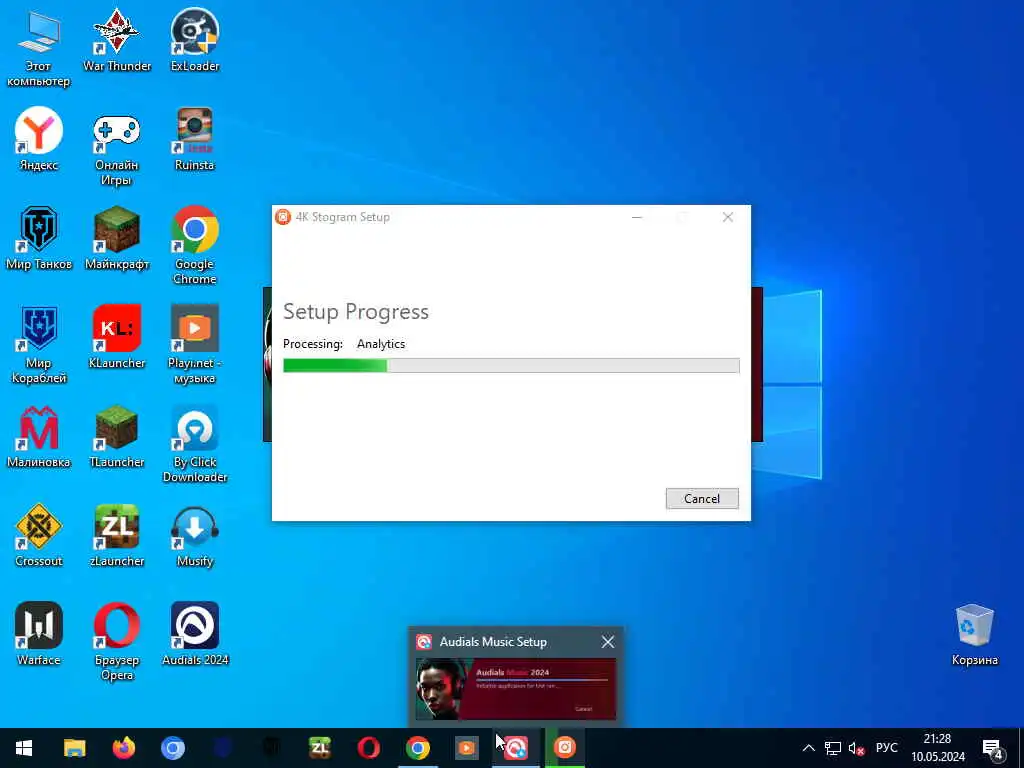Close the 4K Stogram Setup window
This screenshot has height=768, width=1024.
click(728, 217)
